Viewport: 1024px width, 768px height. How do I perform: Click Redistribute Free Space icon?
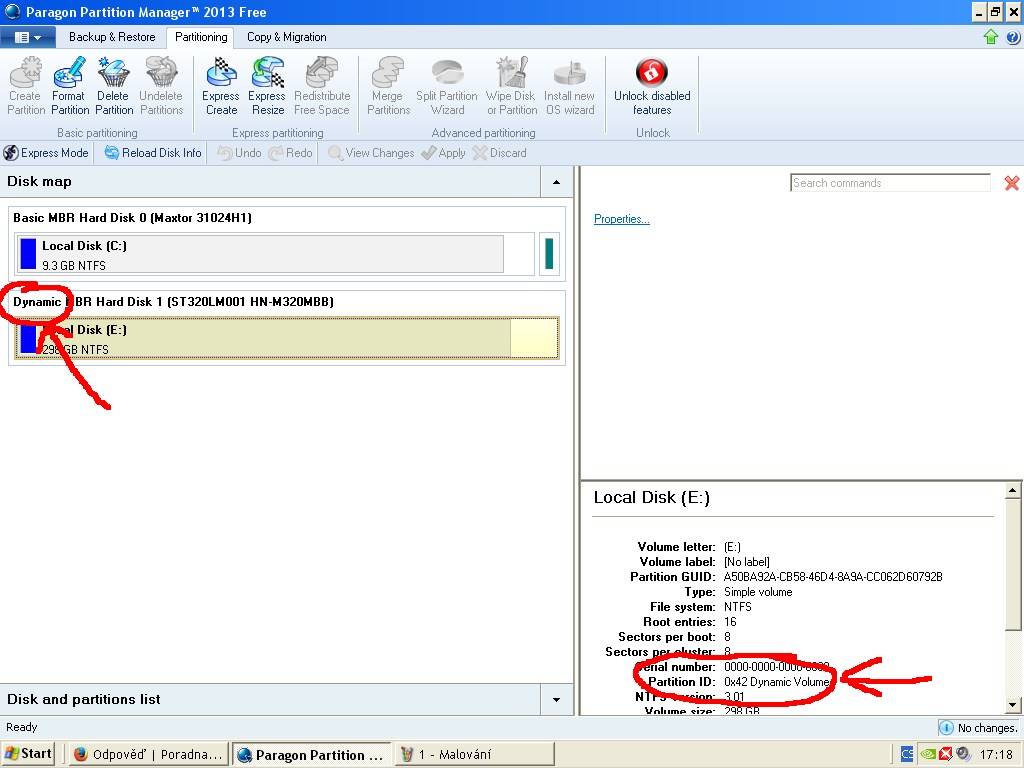pos(322,86)
